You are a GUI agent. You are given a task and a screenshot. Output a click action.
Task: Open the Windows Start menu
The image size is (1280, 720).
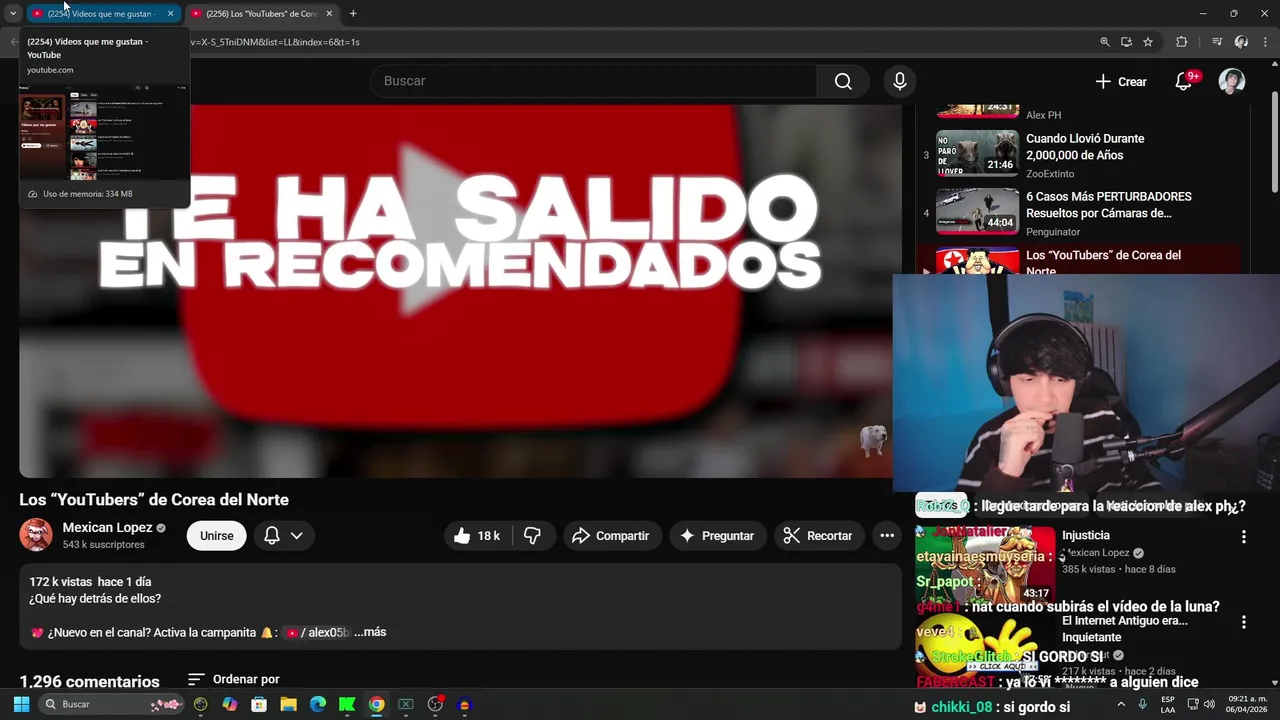pyautogui.click(x=21, y=704)
